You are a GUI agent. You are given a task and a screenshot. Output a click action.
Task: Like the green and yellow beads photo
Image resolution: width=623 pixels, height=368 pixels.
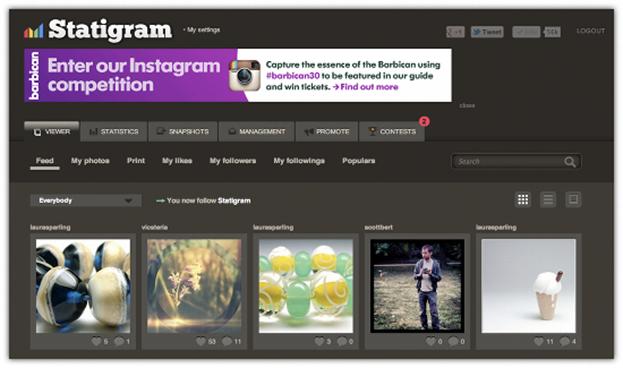(x=319, y=341)
